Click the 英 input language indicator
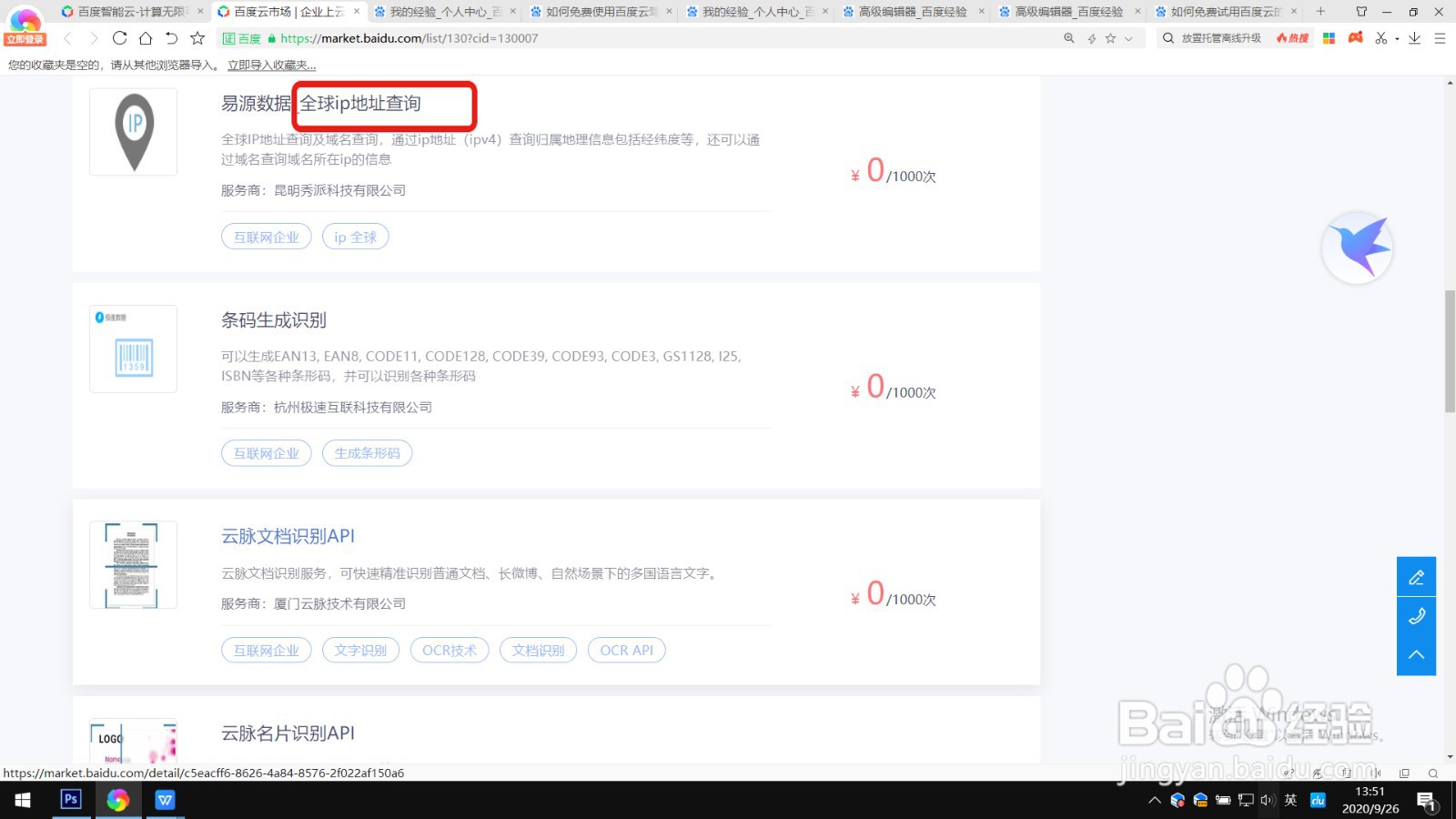 tap(1290, 801)
